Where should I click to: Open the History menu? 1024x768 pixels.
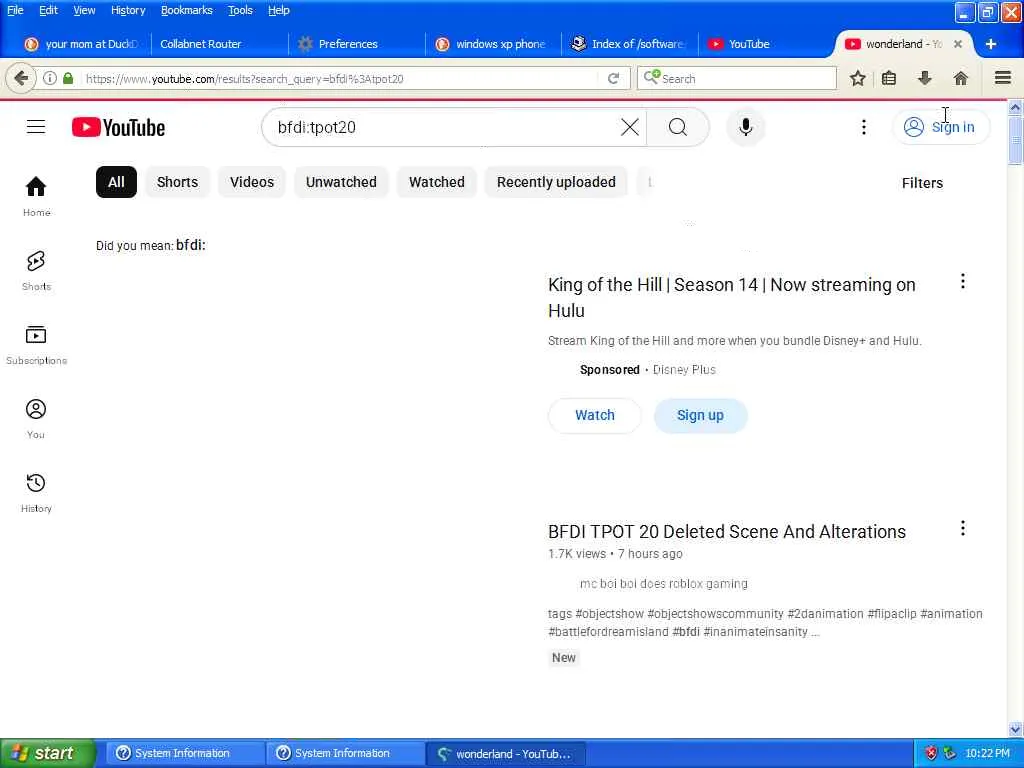click(128, 10)
